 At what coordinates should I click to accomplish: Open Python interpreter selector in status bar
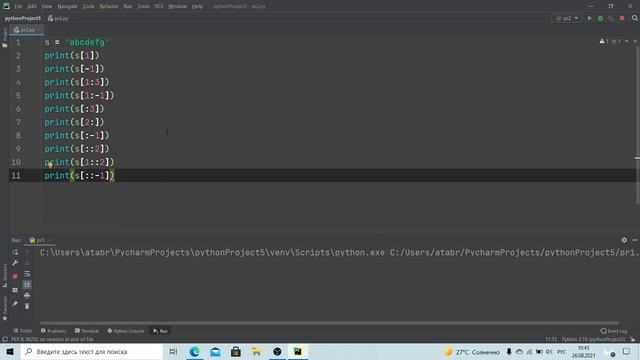(x=593, y=339)
